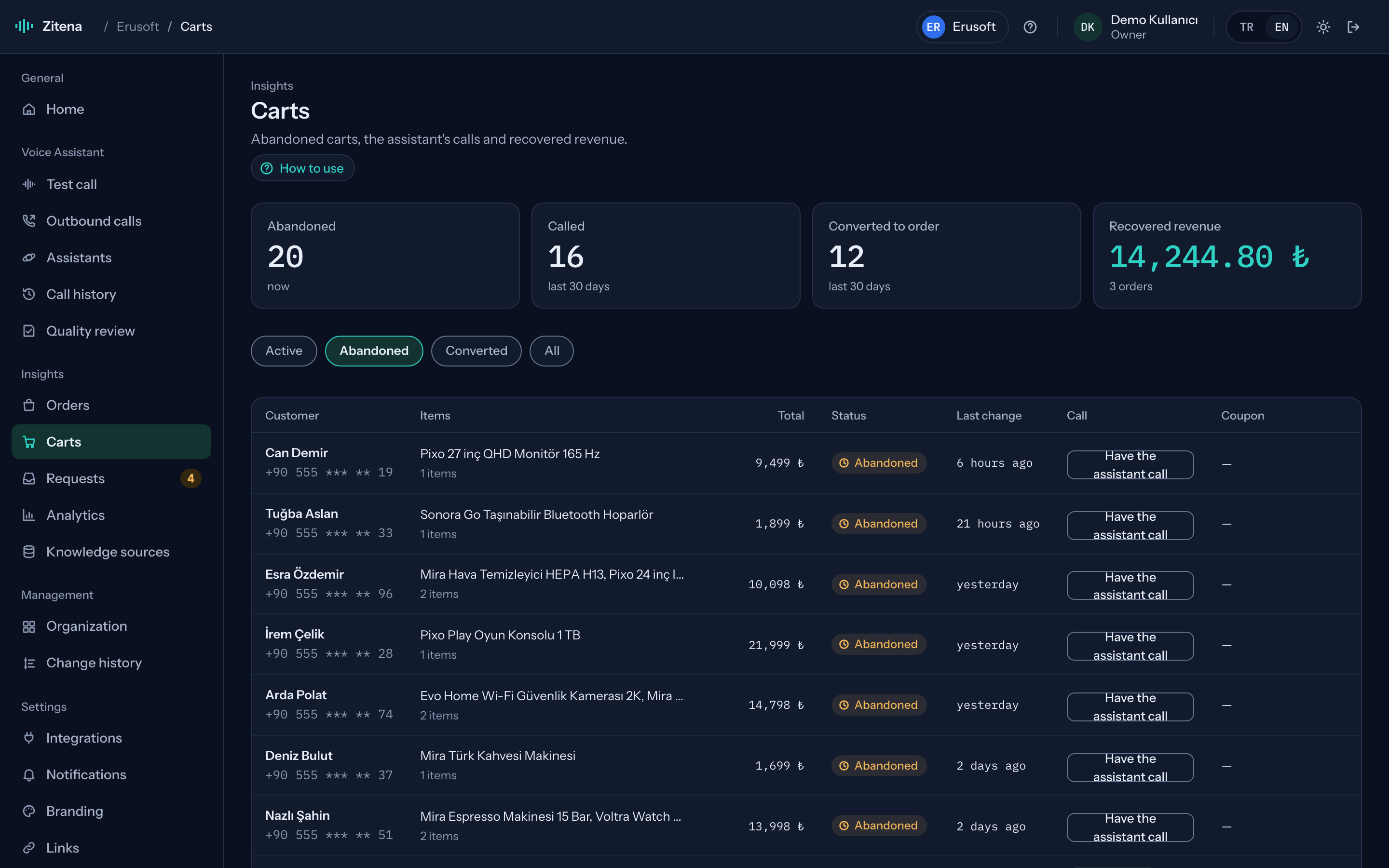Open the Assistants page
The width and height of the screenshot is (1389, 868).
[x=111, y=258]
